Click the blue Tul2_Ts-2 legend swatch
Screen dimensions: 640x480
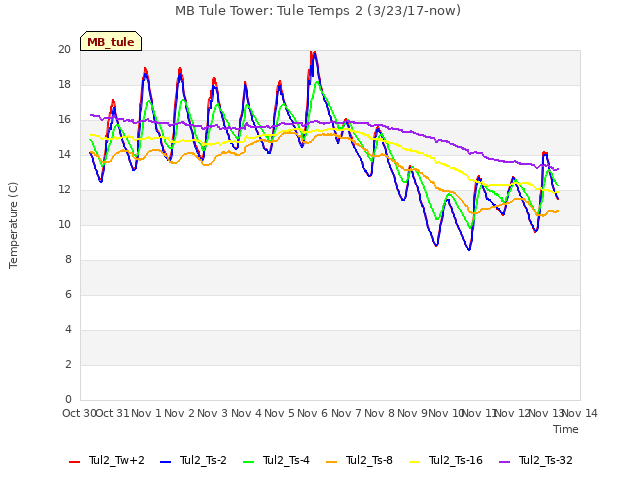[x=165, y=462]
